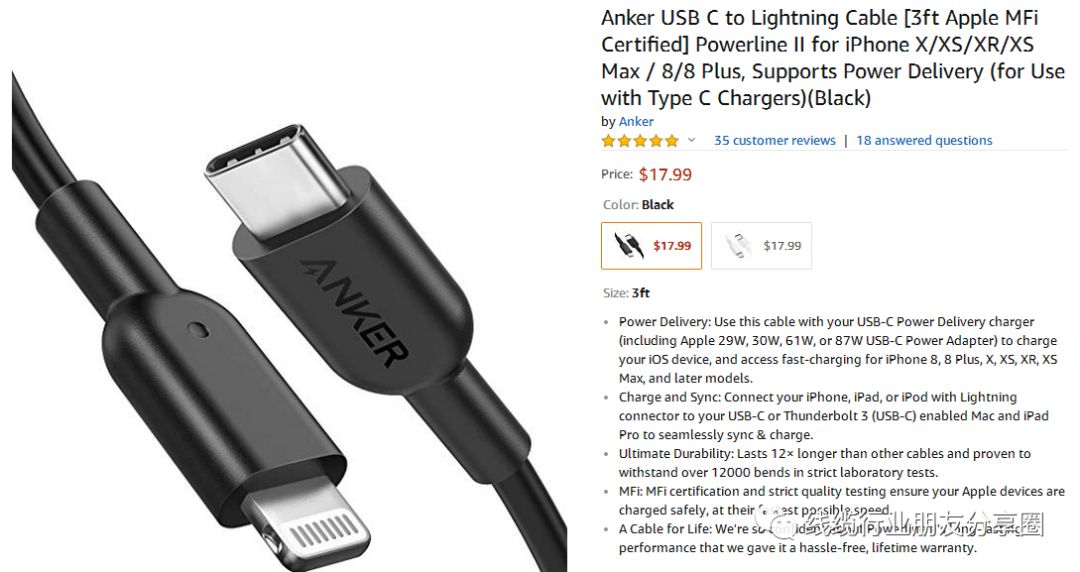Click the five-star rating icons

tap(640, 141)
